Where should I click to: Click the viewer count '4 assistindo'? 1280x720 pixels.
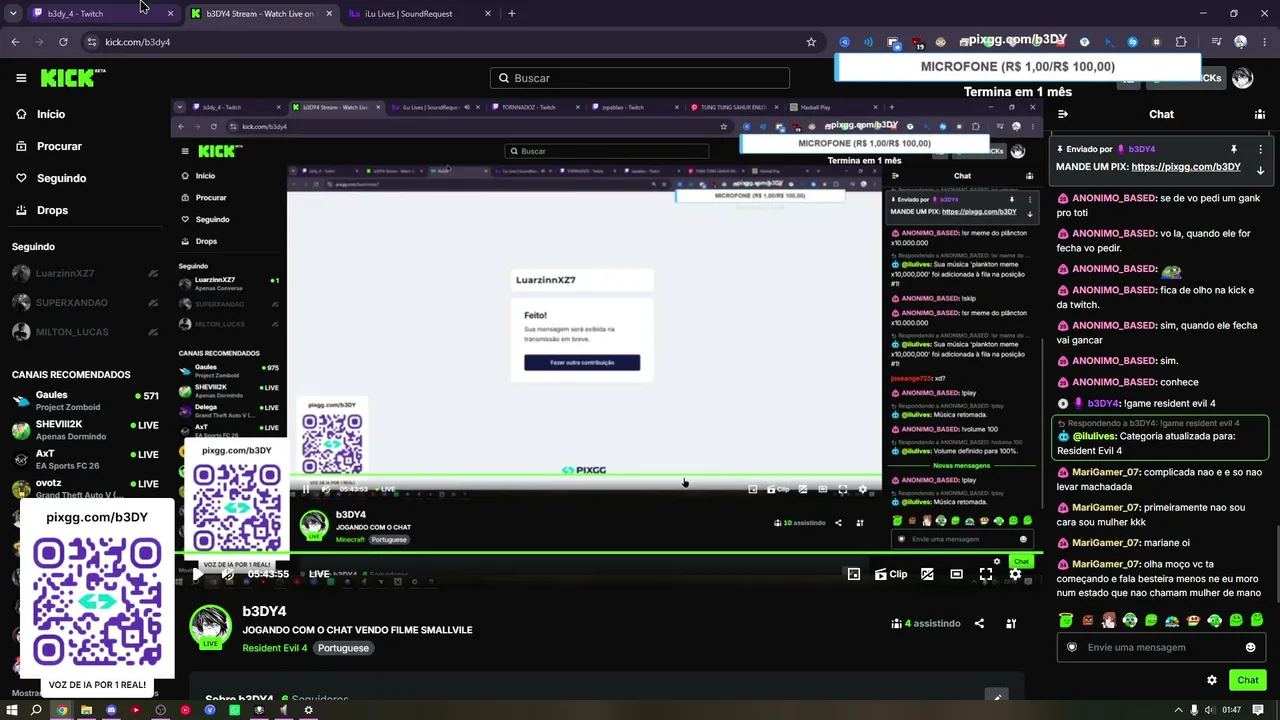point(926,623)
